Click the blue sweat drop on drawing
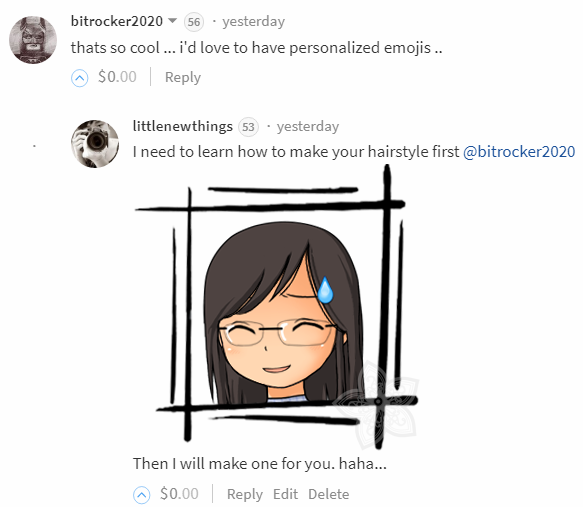Image resolution: width=583 pixels, height=507 pixels. pos(325,290)
